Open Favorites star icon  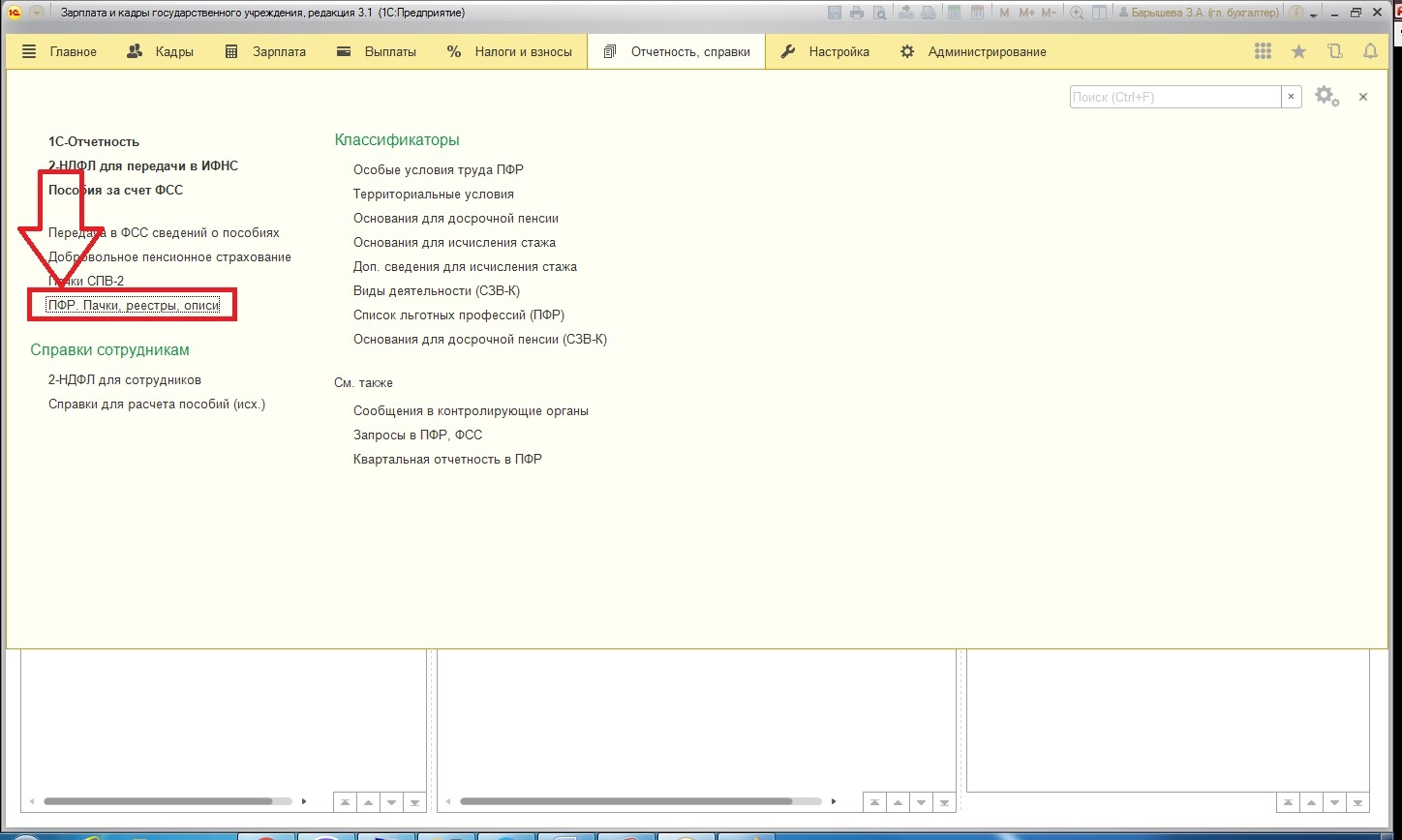point(1298,51)
